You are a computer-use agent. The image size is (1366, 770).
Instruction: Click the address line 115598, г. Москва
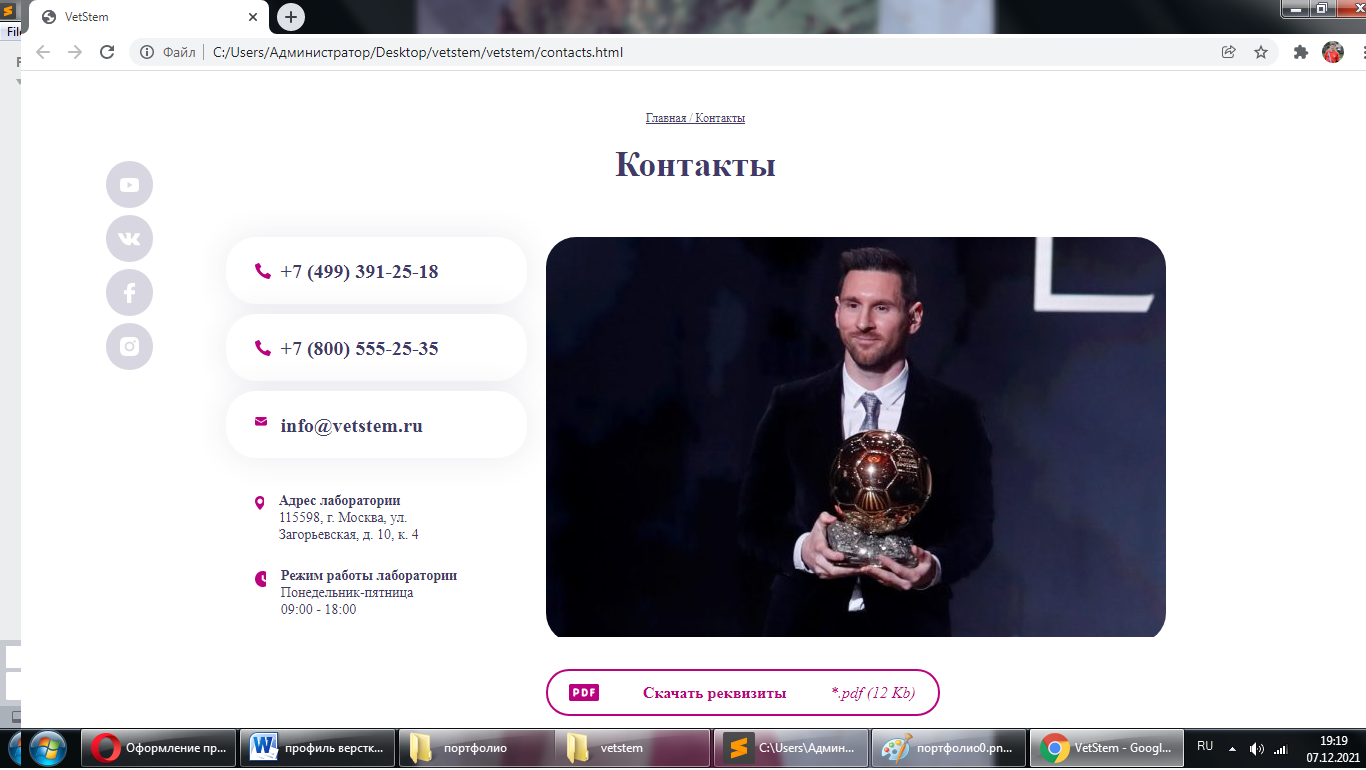click(343, 518)
